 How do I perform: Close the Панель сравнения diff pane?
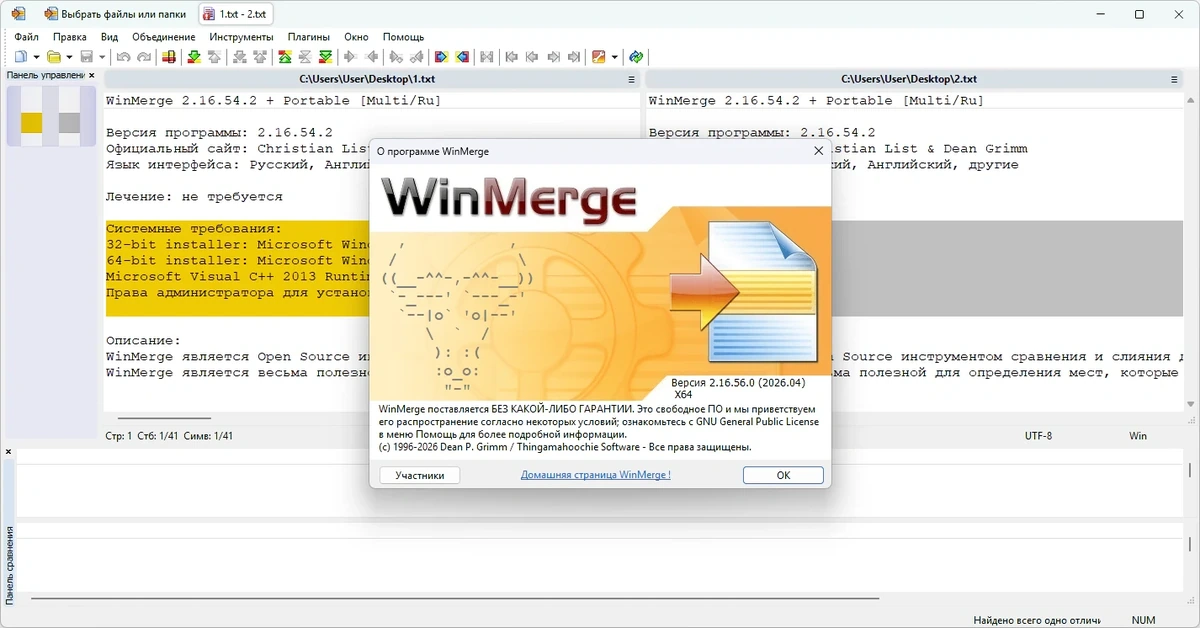(x=9, y=452)
